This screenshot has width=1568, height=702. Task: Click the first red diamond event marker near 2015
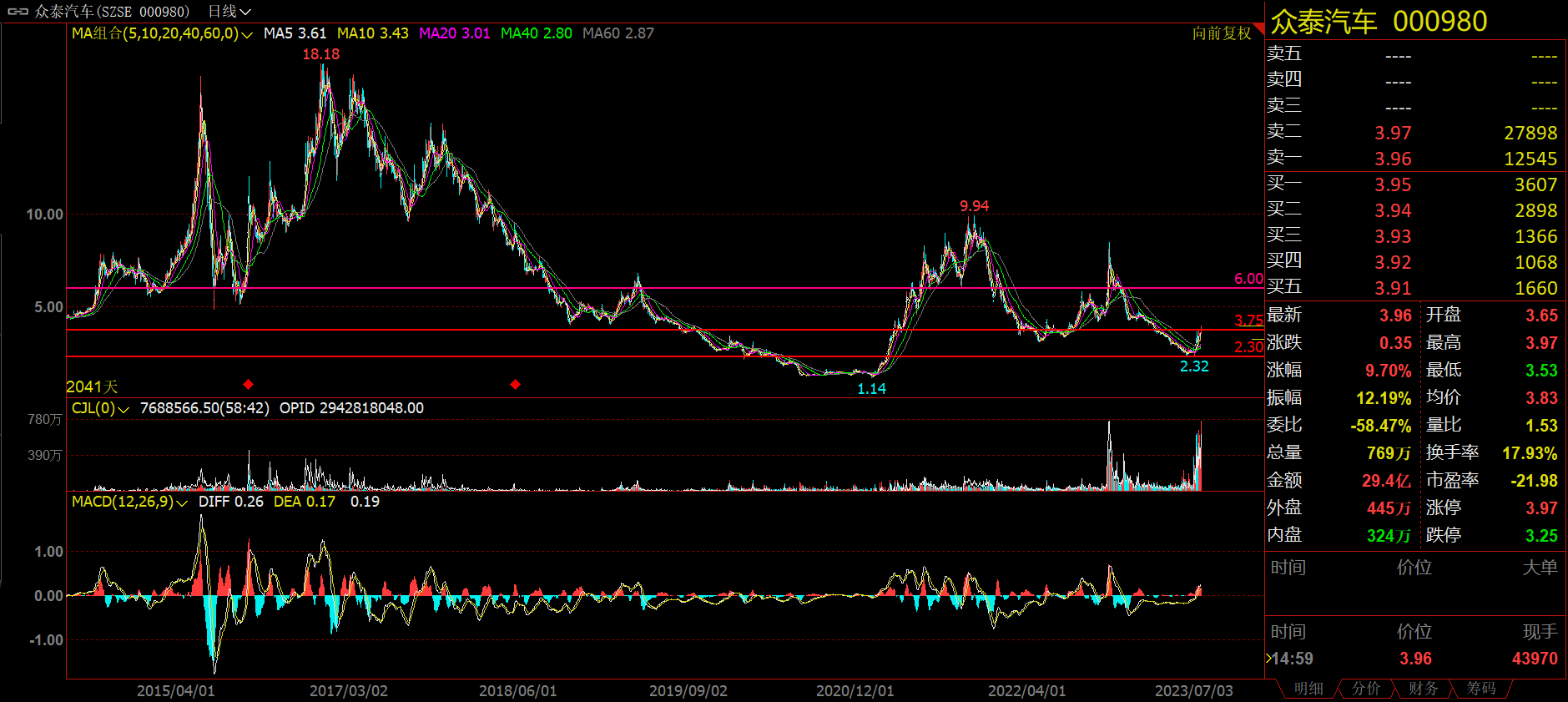[x=248, y=384]
